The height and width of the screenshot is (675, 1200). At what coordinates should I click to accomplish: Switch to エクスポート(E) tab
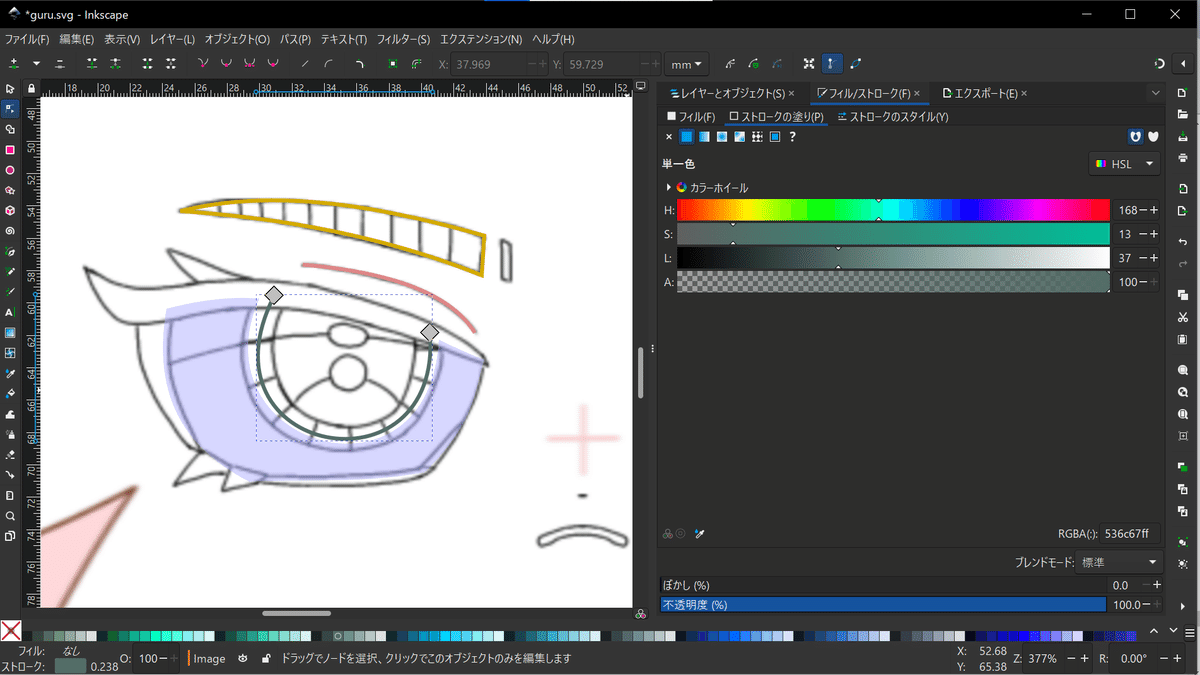coord(979,93)
